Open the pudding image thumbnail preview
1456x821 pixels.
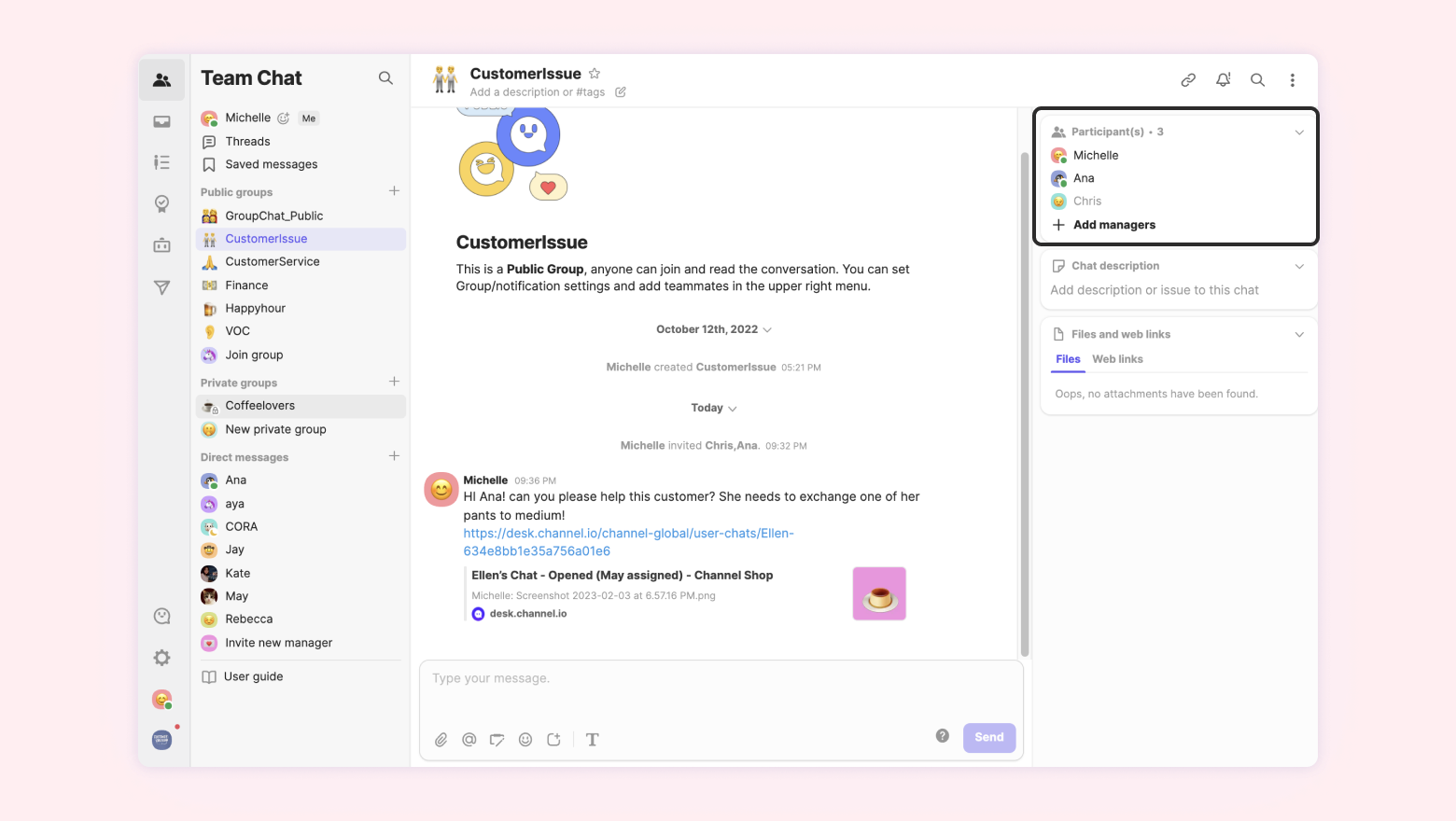pyautogui.click(x=879, y=593)
